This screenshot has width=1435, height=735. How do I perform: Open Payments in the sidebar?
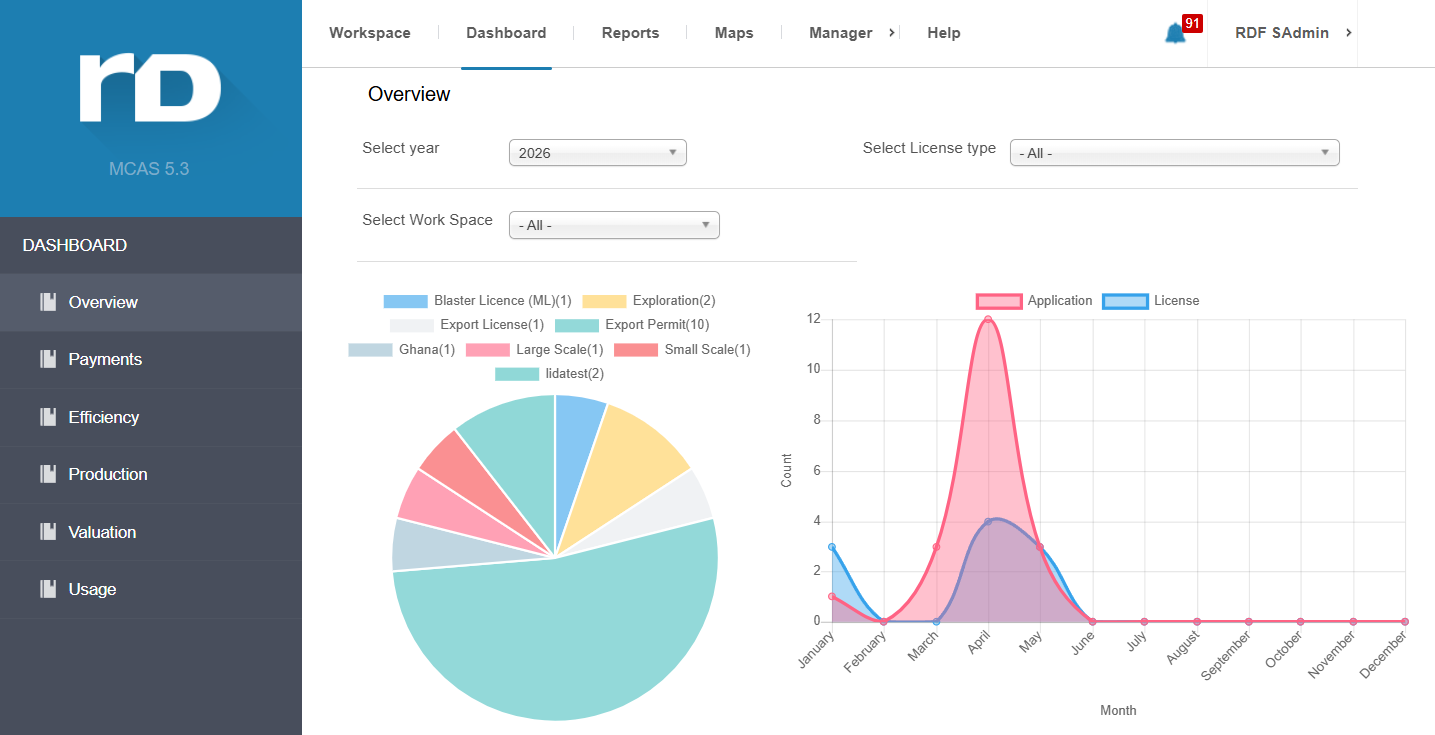(151, 359)
